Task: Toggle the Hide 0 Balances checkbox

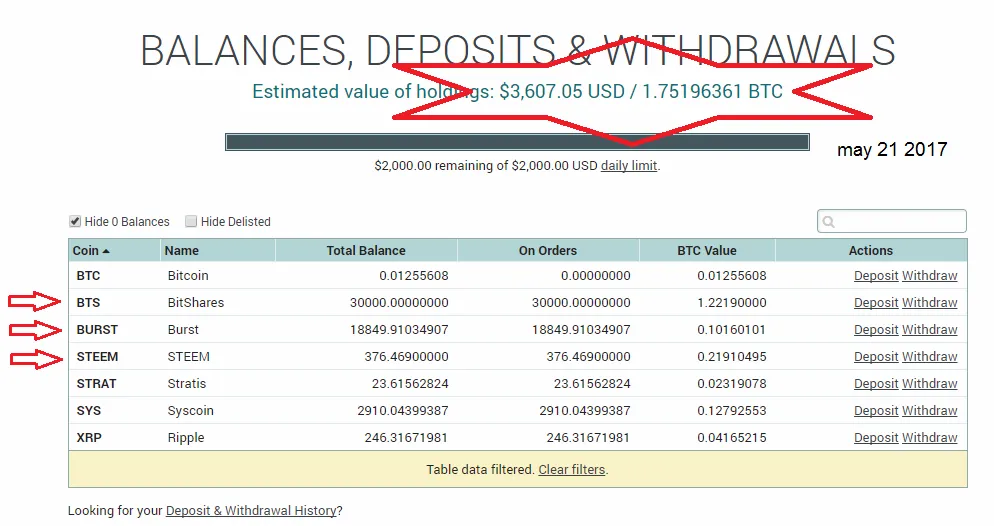Action: tap(75, 221)
